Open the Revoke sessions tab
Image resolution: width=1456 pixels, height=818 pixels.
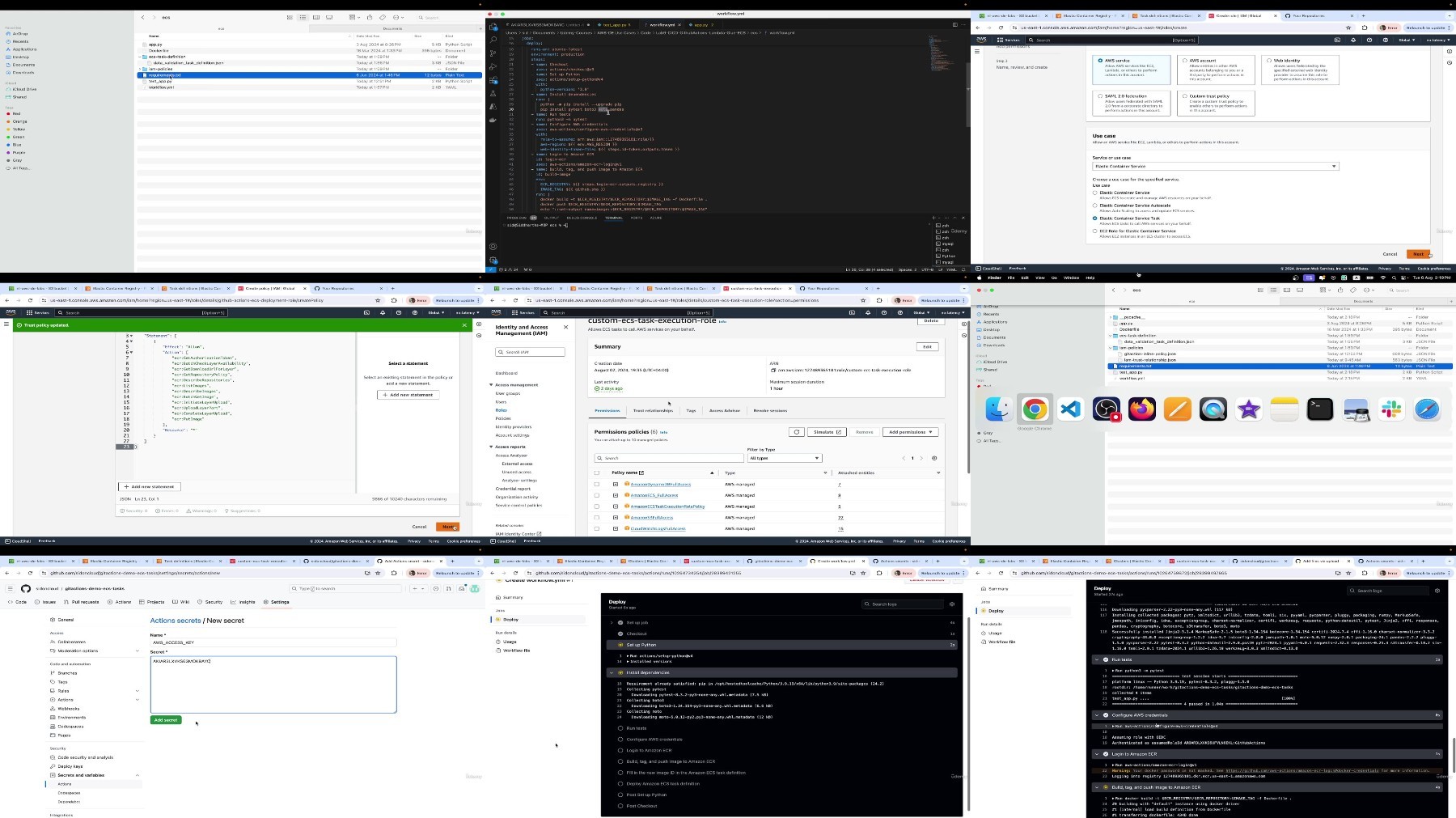coord(770,410)
